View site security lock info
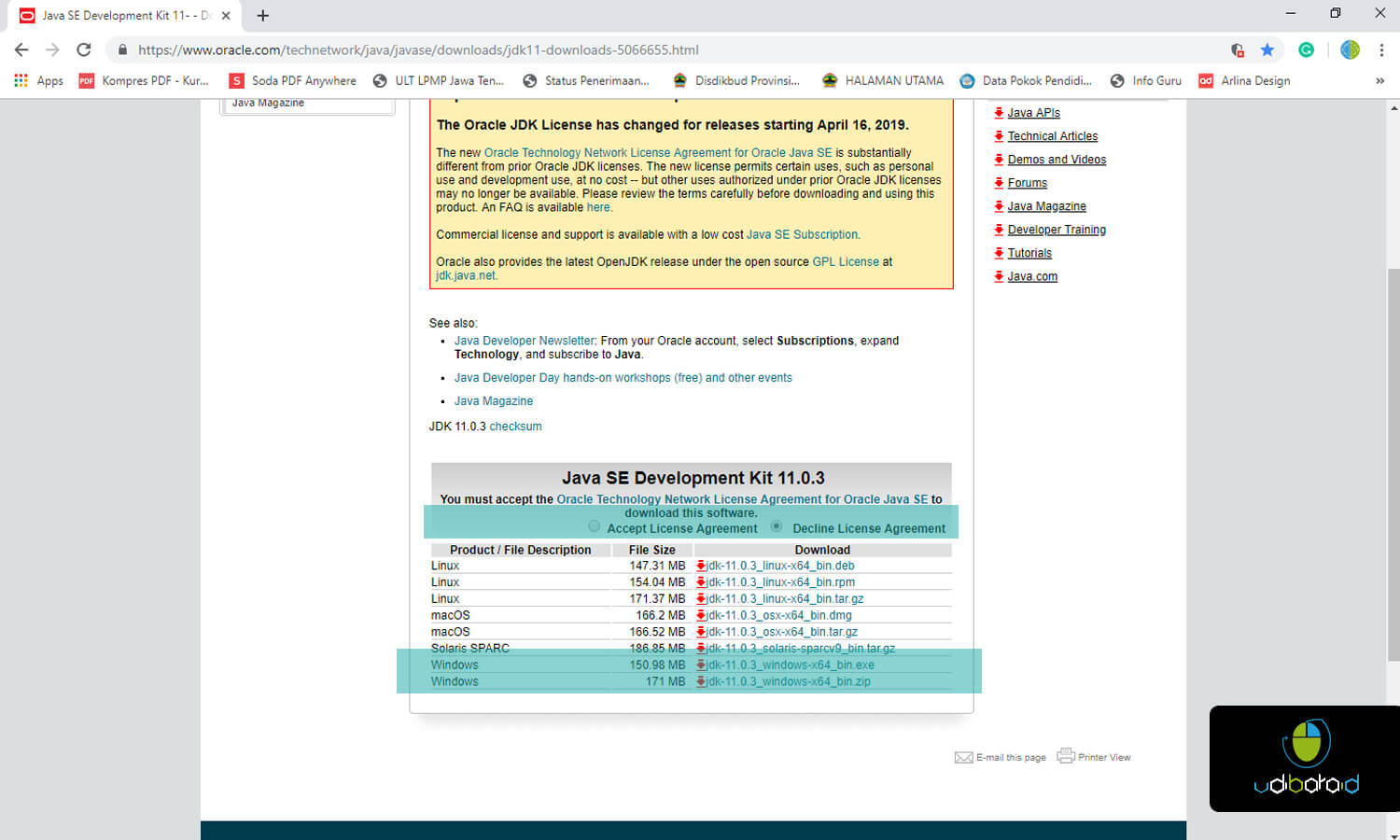1400x840 pixels. tap(122, 49)
